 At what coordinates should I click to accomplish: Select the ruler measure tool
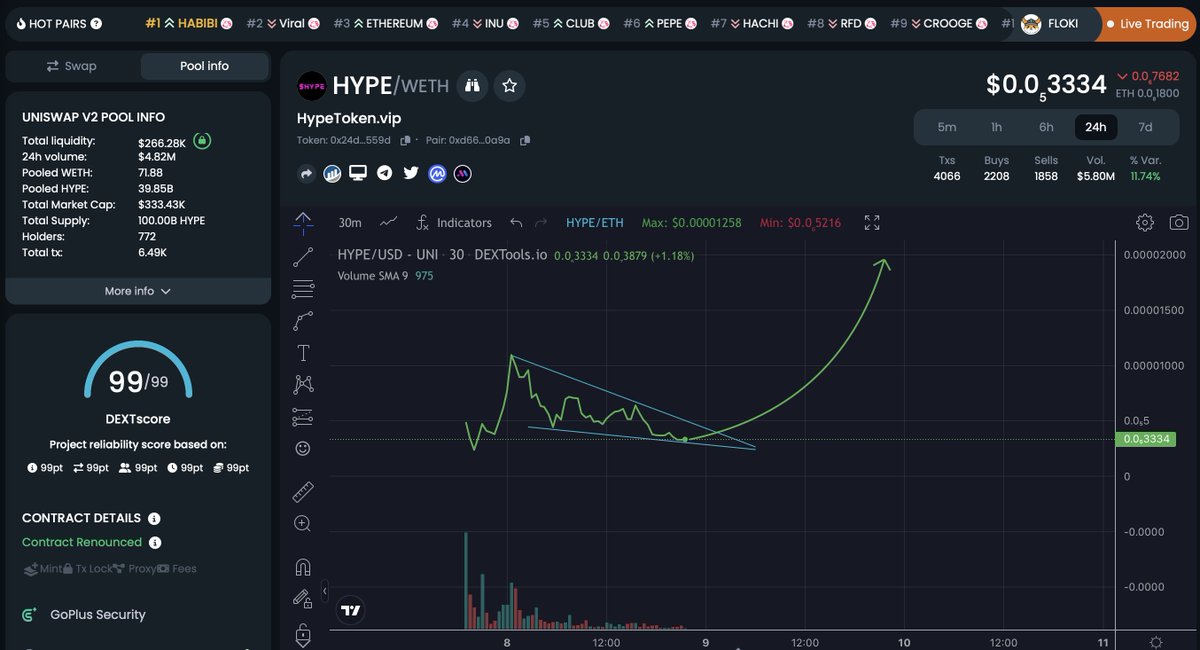click(303, 491)
